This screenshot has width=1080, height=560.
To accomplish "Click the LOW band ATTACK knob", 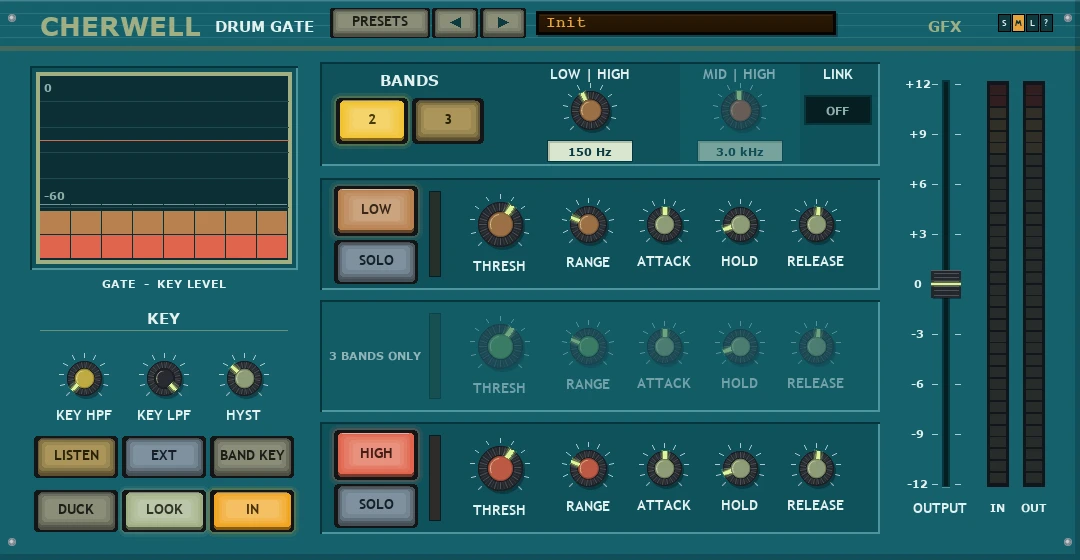I will 664,224.
